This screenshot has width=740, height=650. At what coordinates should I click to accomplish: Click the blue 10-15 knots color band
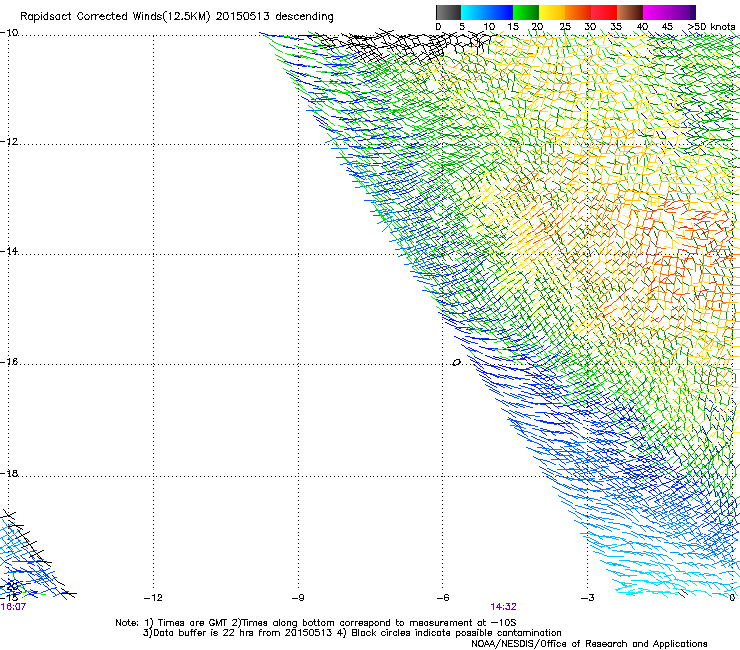(500, 12)
